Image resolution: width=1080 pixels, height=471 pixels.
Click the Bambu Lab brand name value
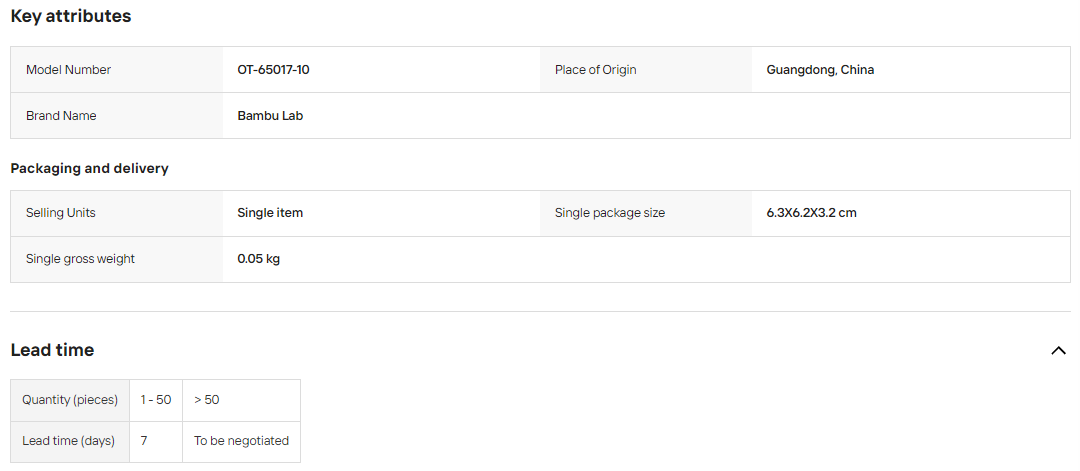[x=270, y=116]
